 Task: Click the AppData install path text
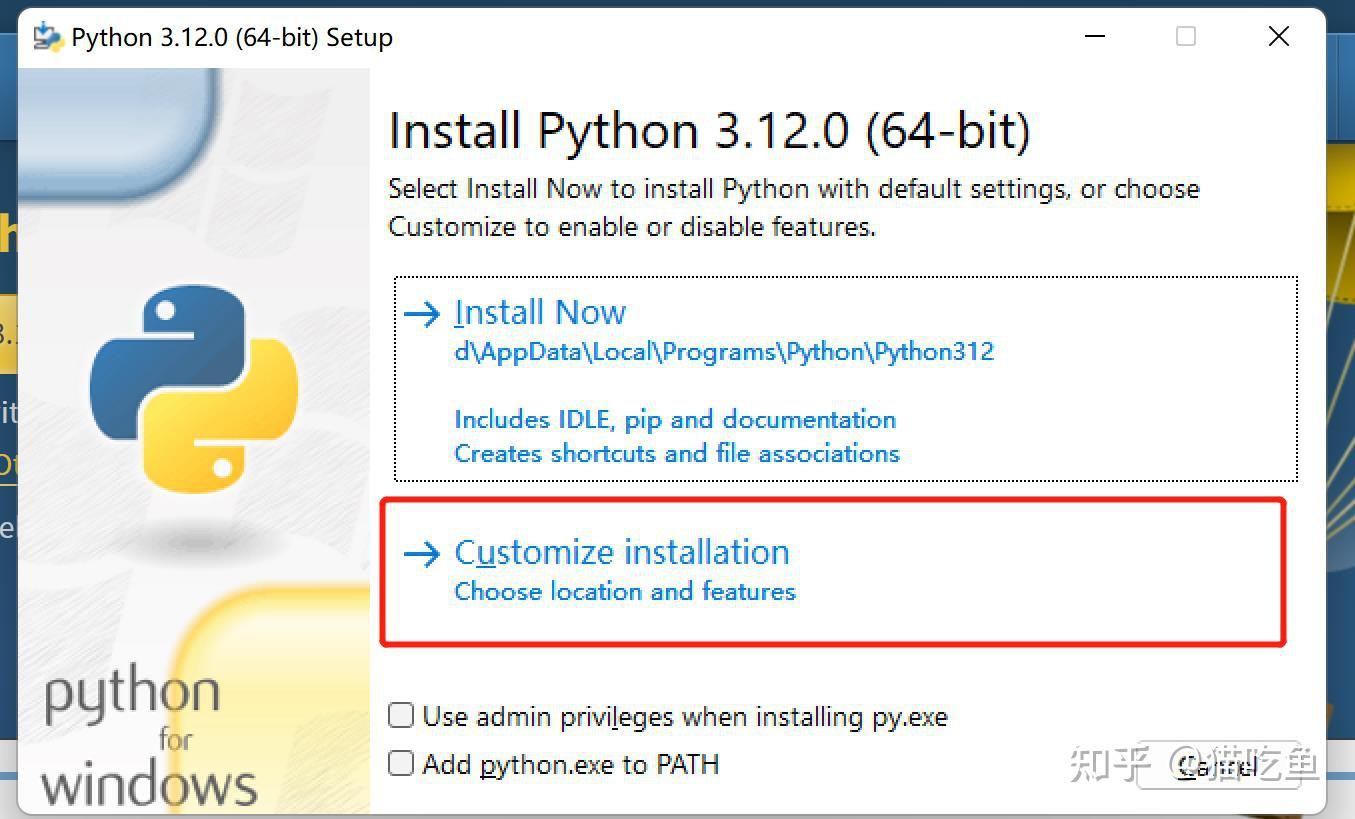(x=724, y=351)
